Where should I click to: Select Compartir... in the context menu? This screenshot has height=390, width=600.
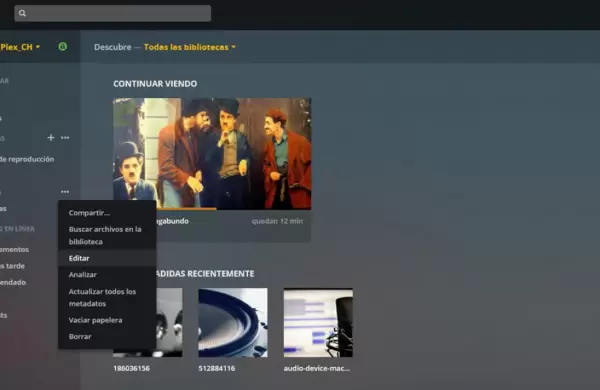(107, 213)
